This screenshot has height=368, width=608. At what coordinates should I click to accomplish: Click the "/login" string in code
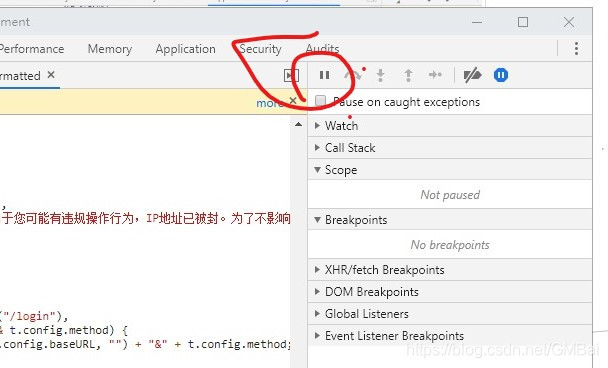point(30,316)
